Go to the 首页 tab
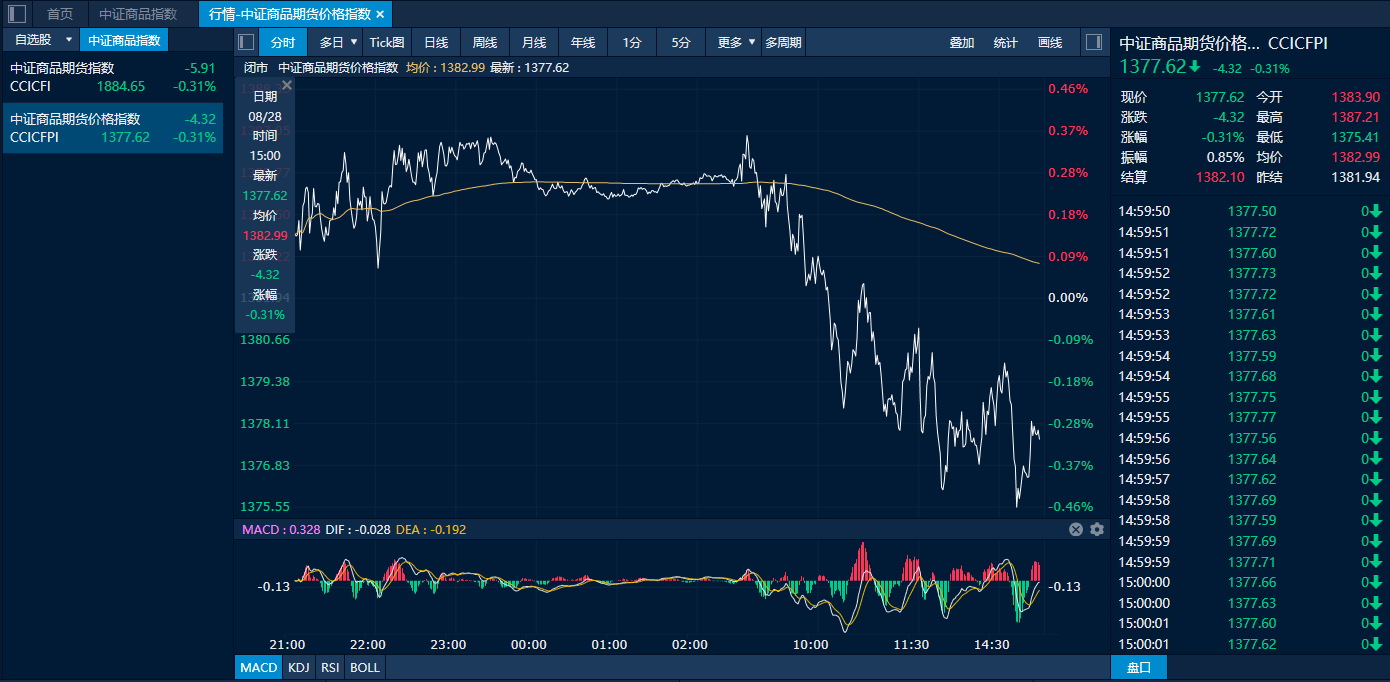The width and height of the screenshot is (1390, 682). click(60, 14)
